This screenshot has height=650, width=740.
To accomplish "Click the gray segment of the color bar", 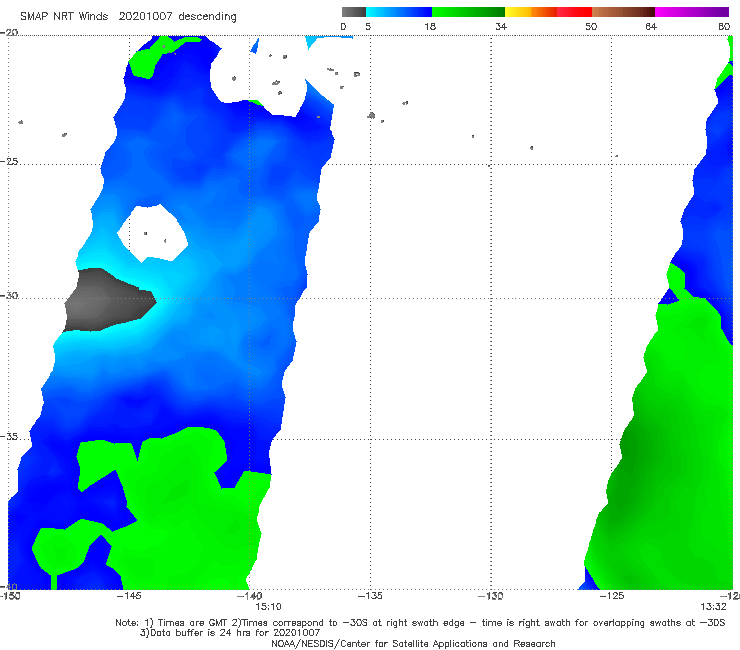I will point(353,12).
